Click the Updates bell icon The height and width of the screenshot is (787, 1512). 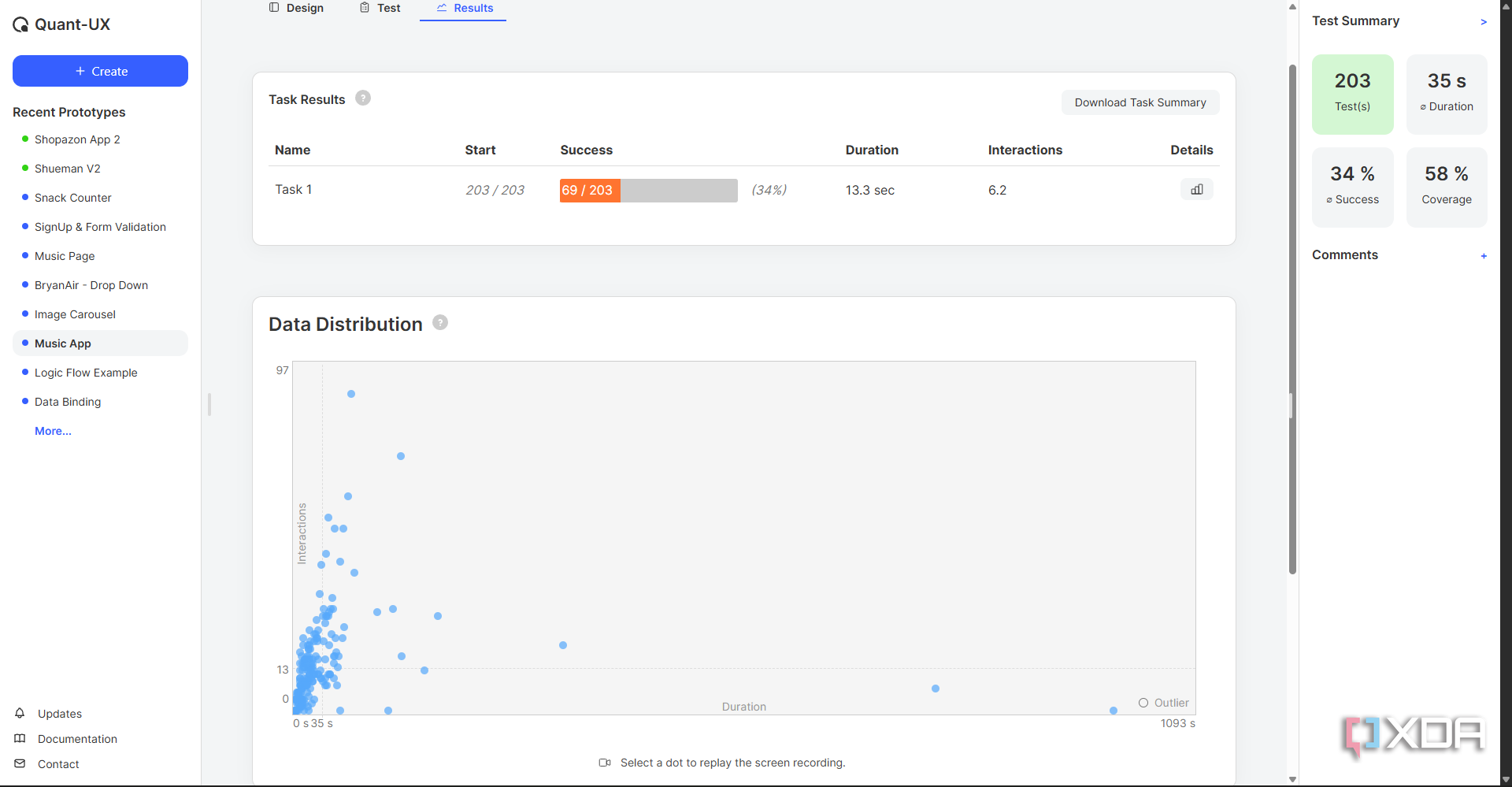point(20,713)
